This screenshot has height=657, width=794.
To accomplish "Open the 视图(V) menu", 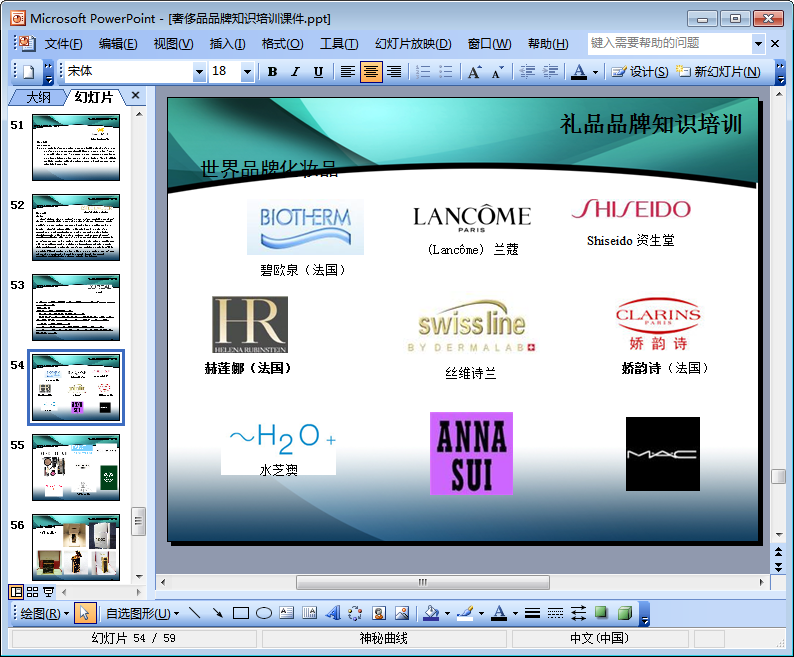I will click(x=173, y=44).
